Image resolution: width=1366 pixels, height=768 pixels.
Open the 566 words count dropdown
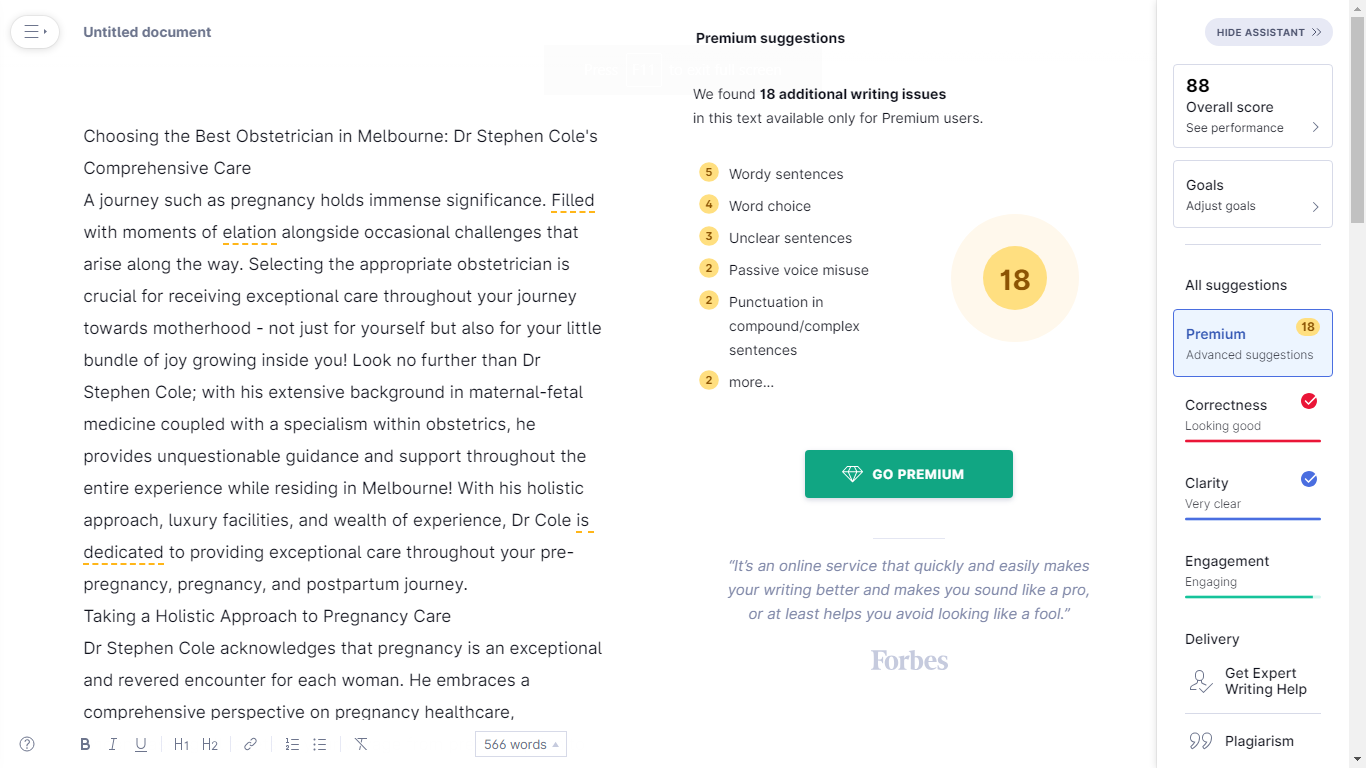521,744
